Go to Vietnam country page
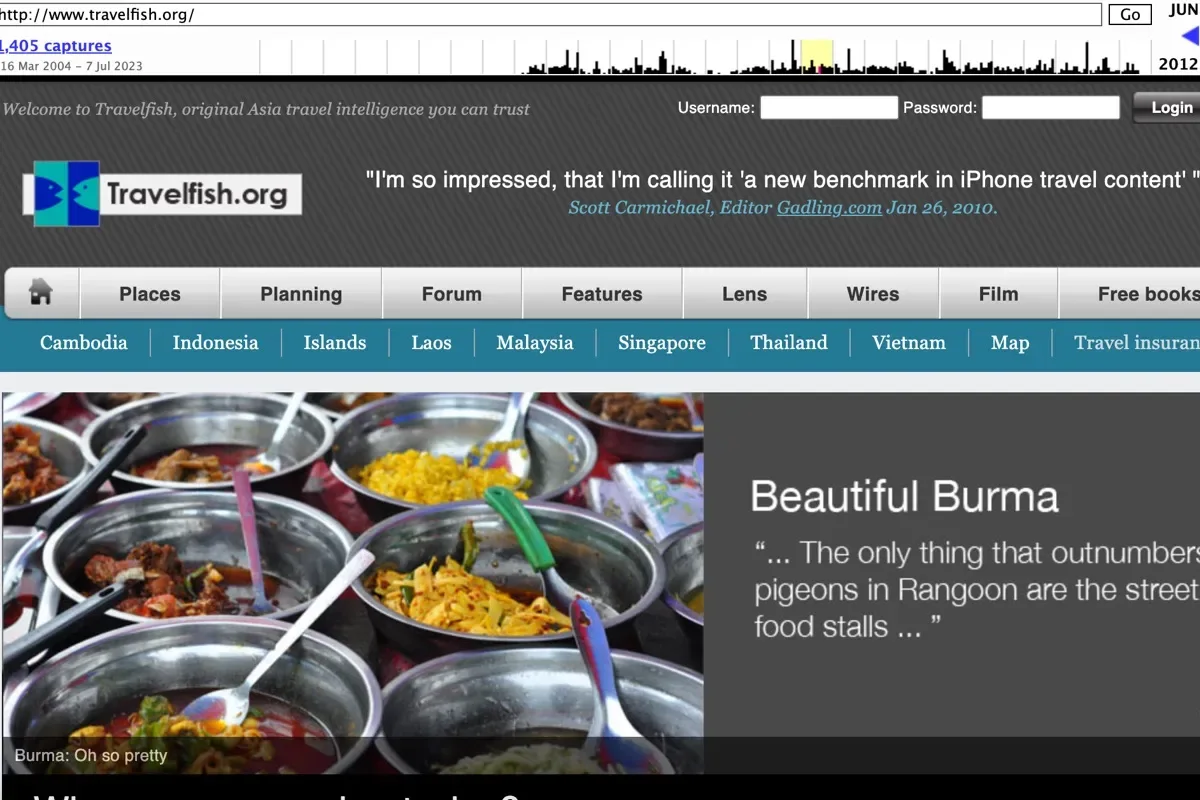 coord(909,343)
